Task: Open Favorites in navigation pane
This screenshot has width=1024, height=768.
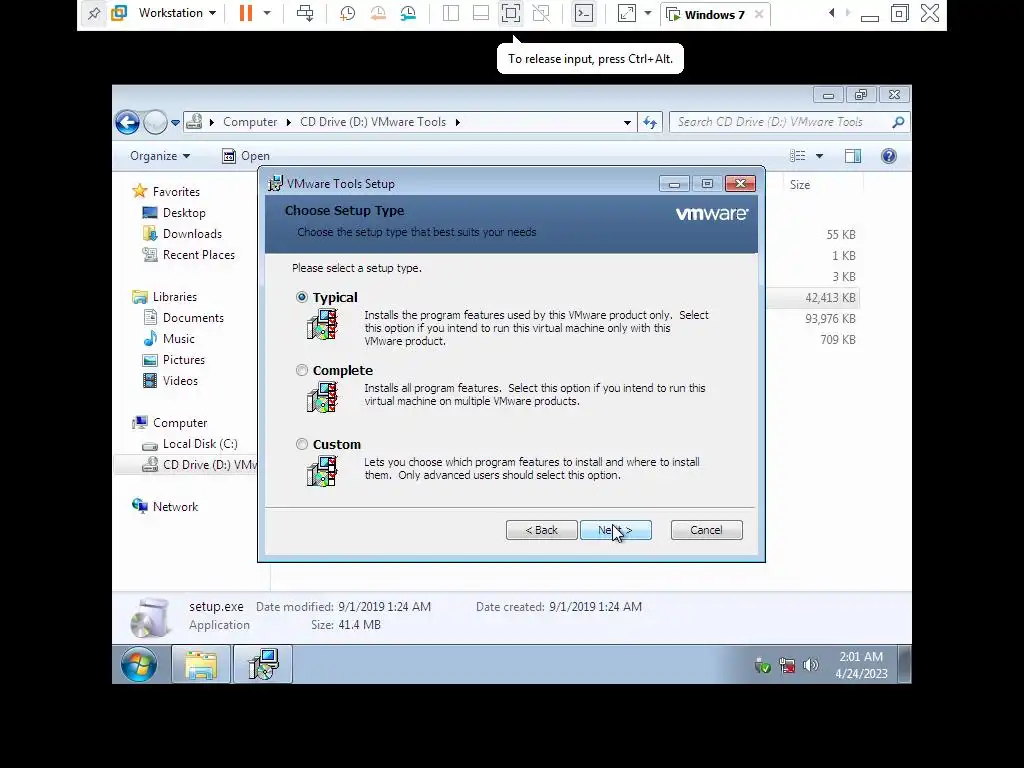Action: pos(176,192)
